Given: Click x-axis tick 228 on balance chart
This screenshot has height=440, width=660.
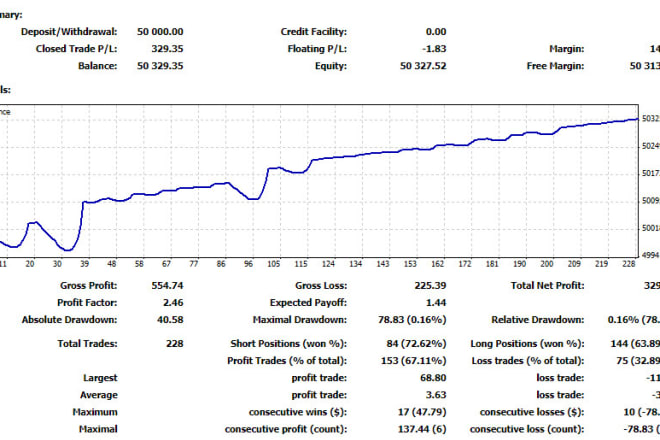Looking at the screenshot, I should (x=628, y=264).
